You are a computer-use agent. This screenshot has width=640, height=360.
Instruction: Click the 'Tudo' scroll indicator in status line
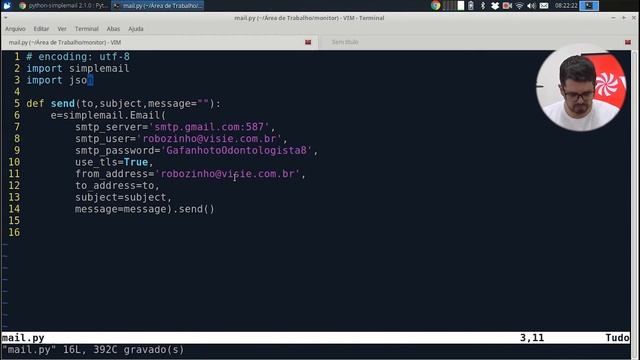point(617,338)
